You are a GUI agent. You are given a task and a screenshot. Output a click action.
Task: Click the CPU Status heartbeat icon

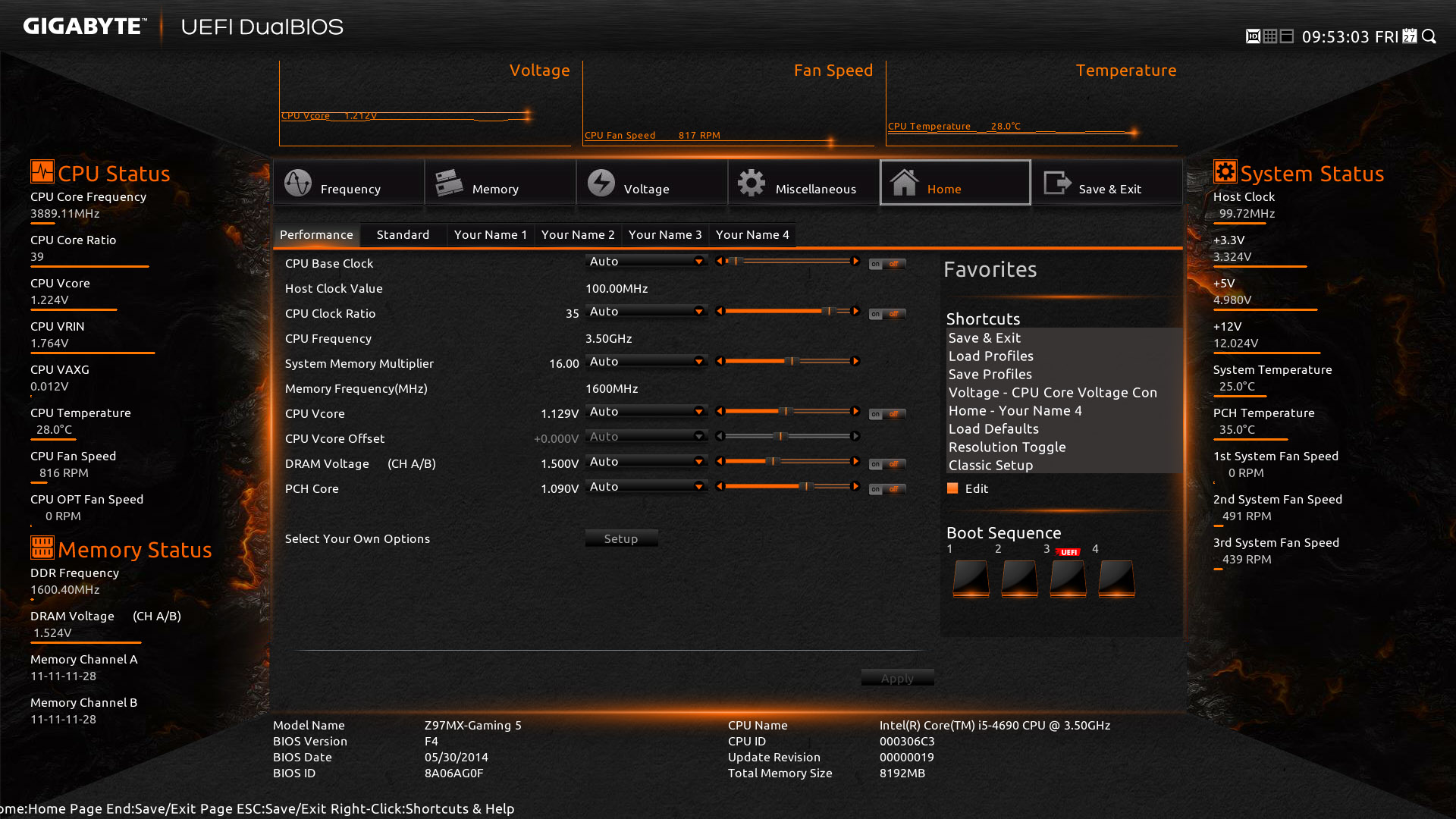42,171
